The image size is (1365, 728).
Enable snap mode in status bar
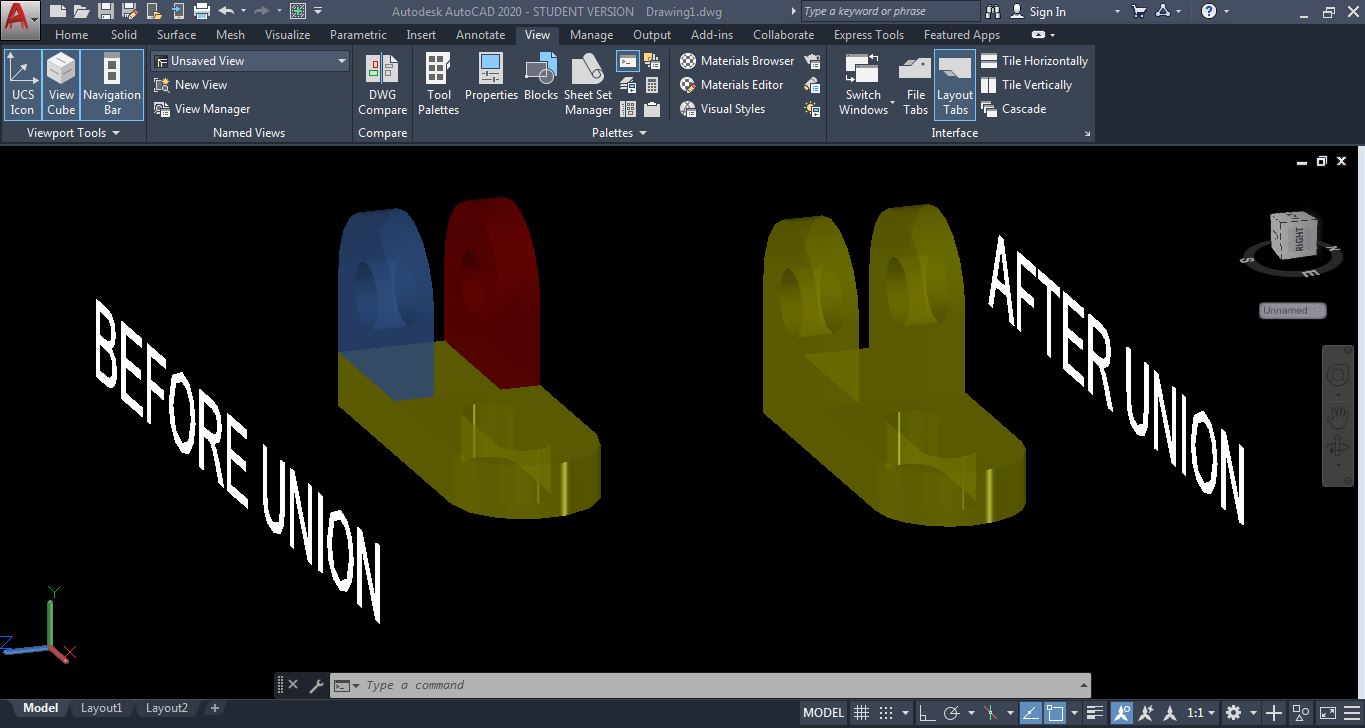pyautogui.click(x=884, y=712)
